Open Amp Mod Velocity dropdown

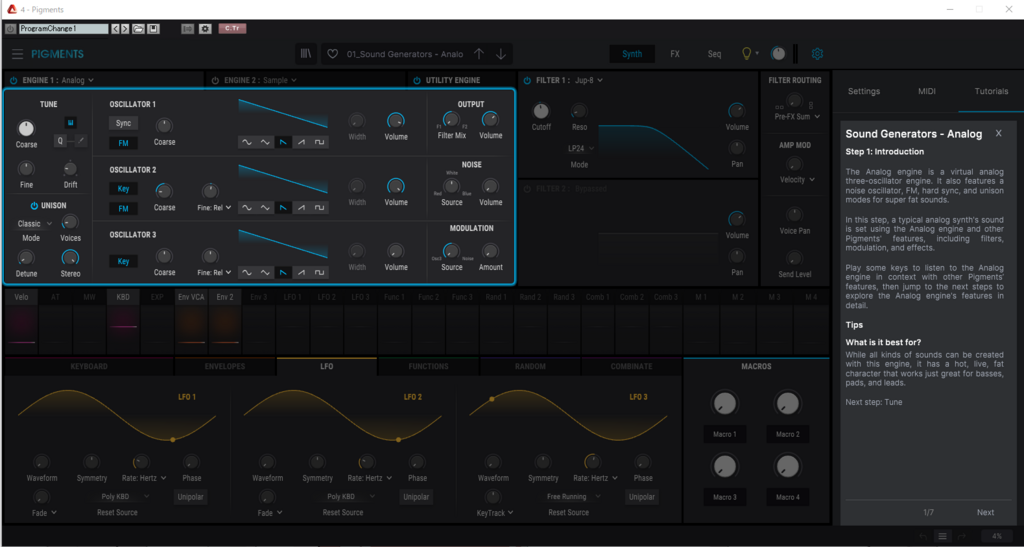[797, 180]
